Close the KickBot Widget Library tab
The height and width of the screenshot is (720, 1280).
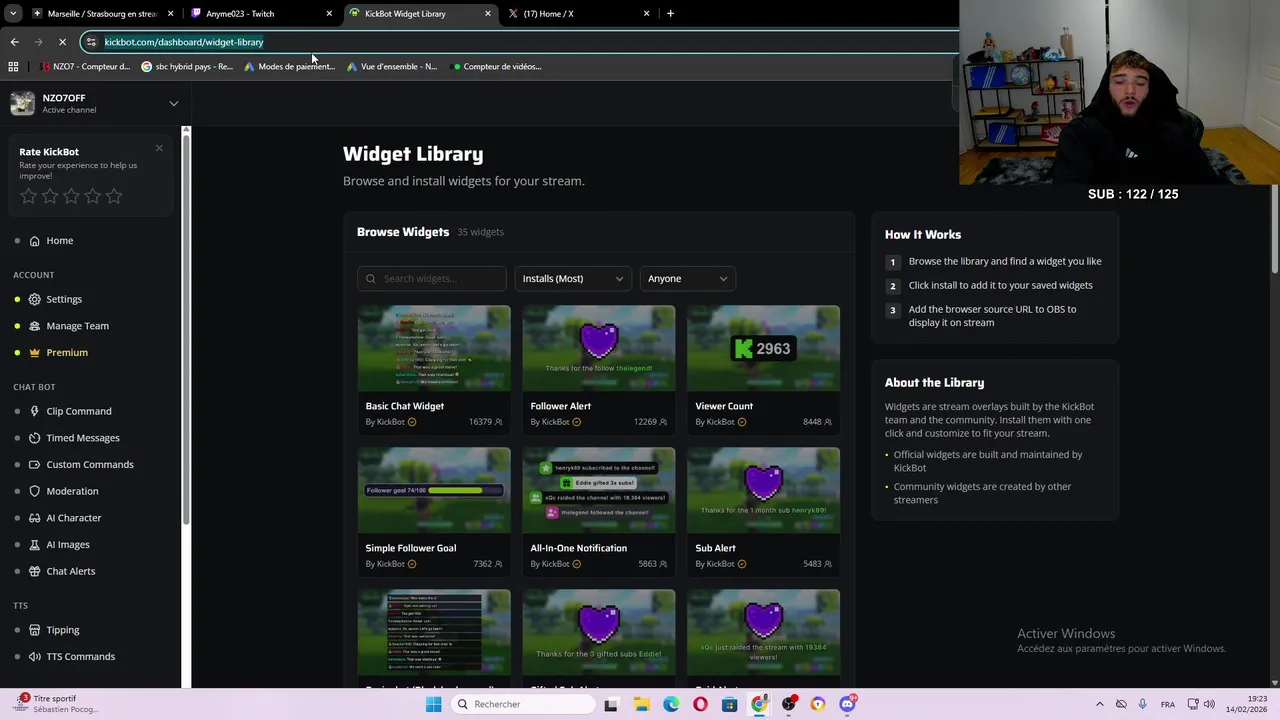[488, 14]
